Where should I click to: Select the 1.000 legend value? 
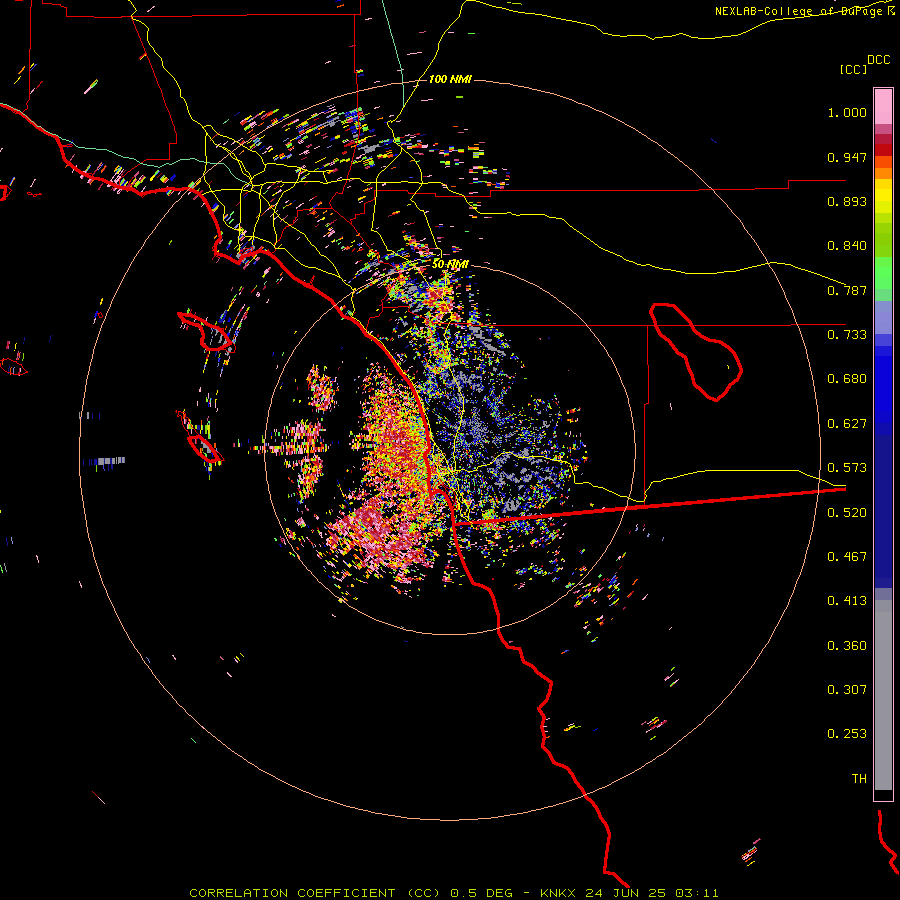(x=847, y=112)
